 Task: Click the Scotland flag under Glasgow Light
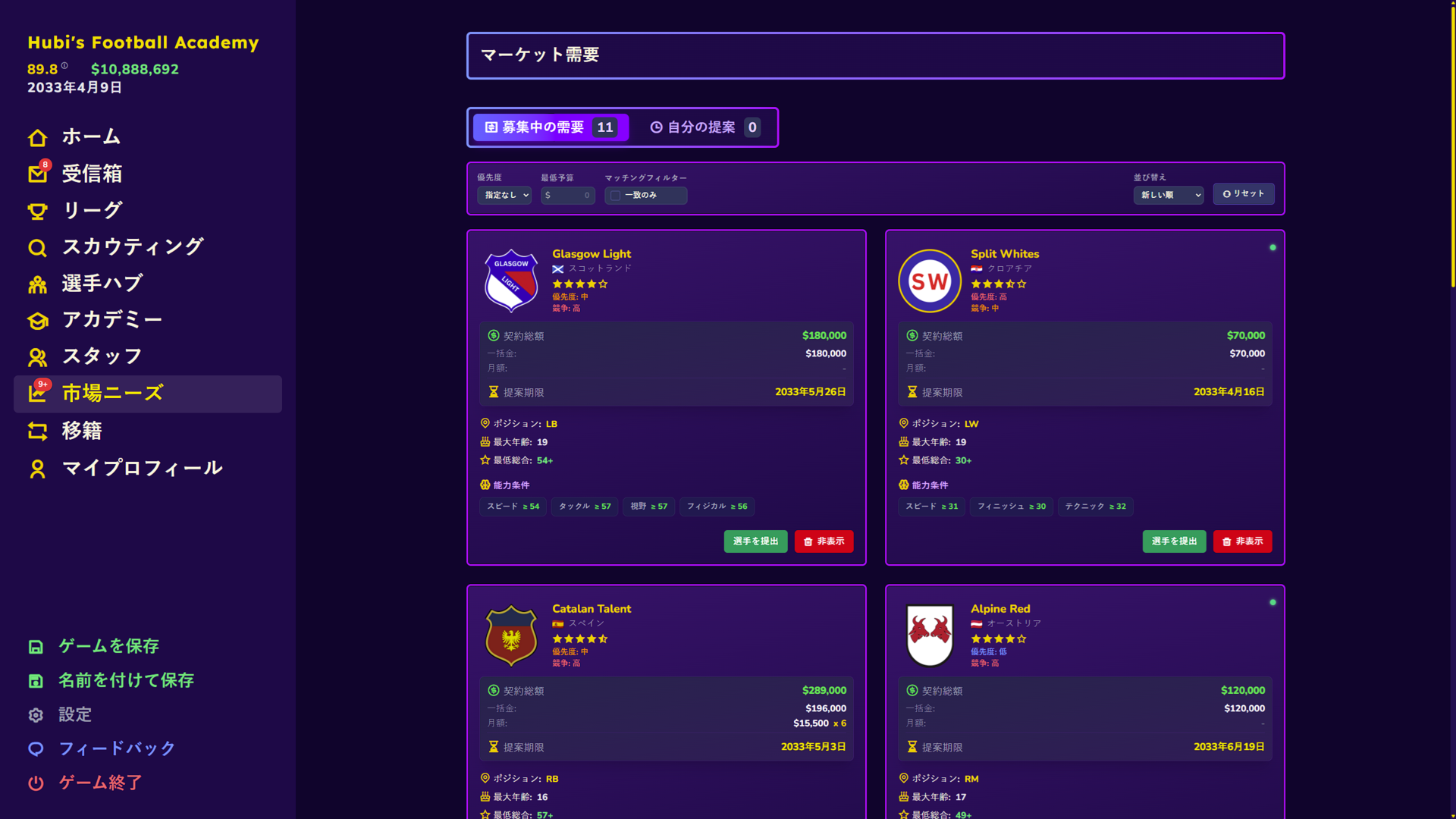[x=558, y=268]
